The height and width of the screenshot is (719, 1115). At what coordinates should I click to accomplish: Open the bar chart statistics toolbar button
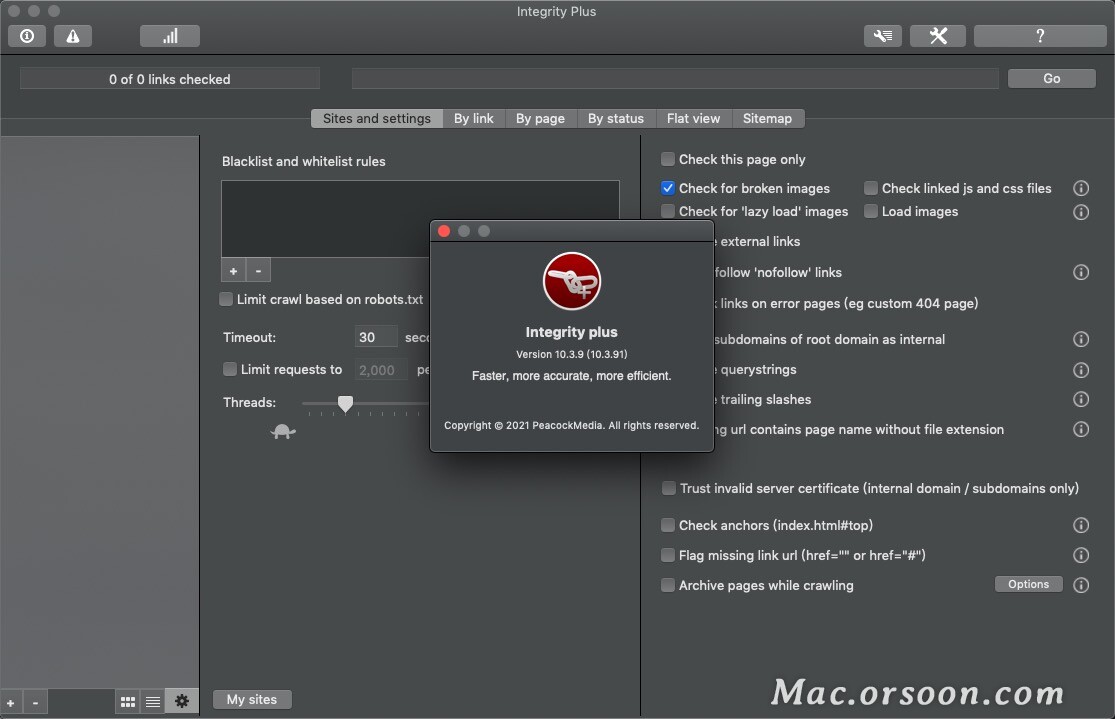(170, 36)
